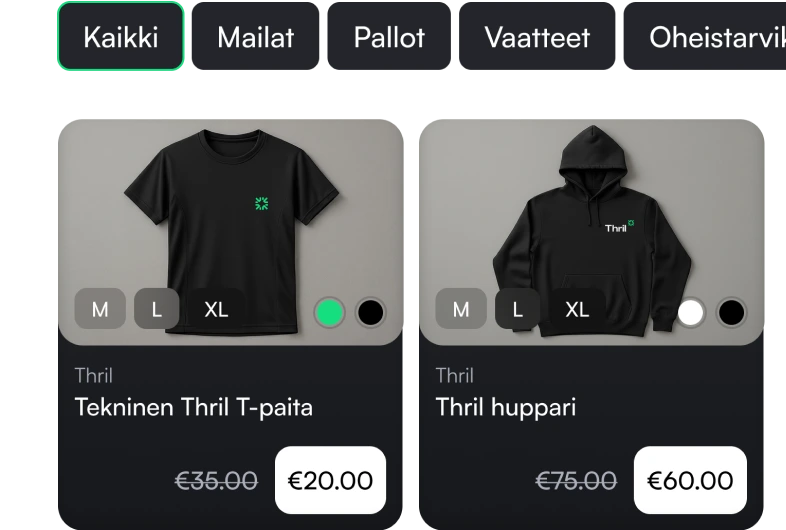Click the €60.00 price button
This screenshot has width=786, height=530.
pos(690,480)
